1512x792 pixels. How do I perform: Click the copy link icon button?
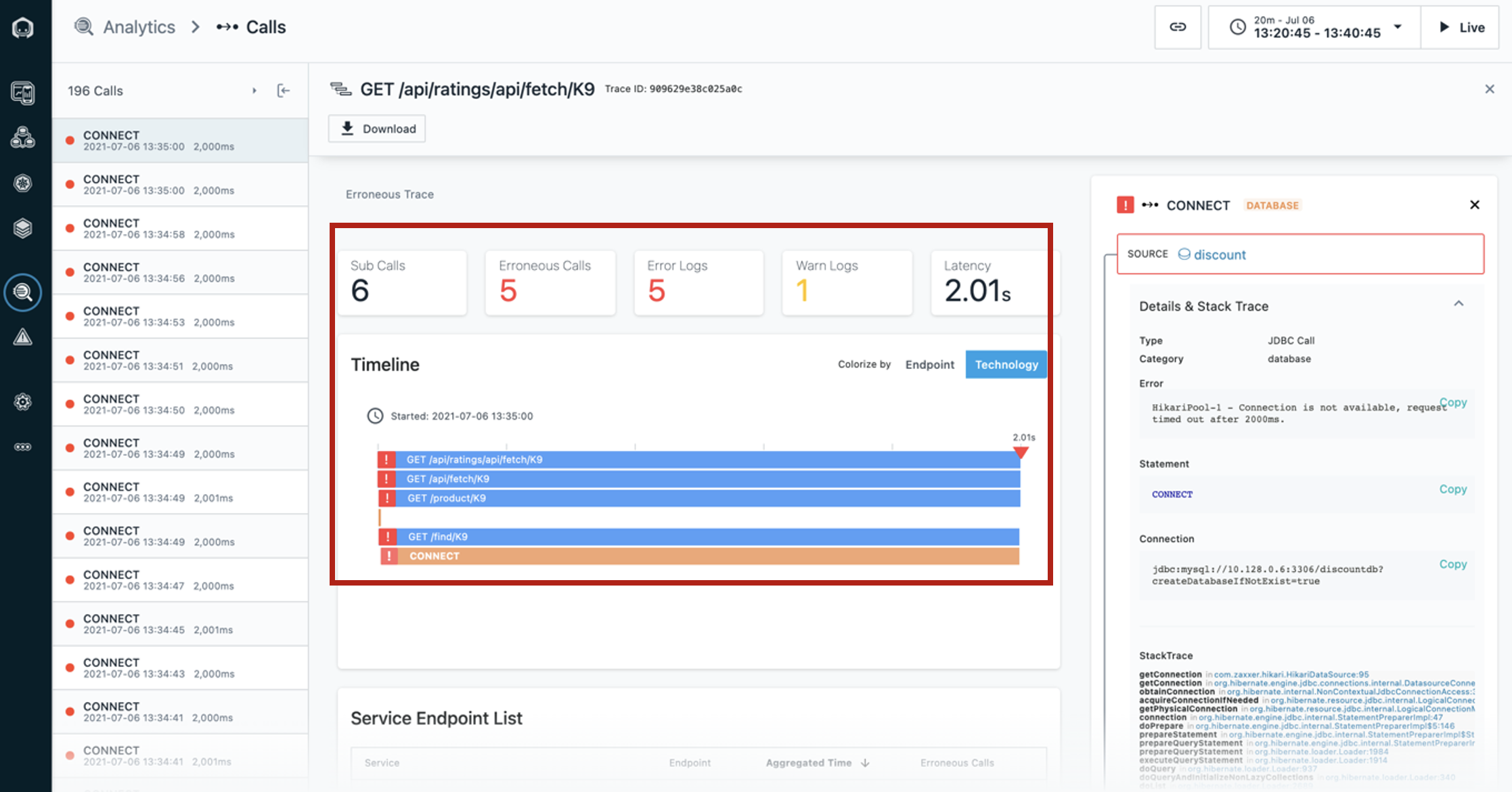point(1178,27)
